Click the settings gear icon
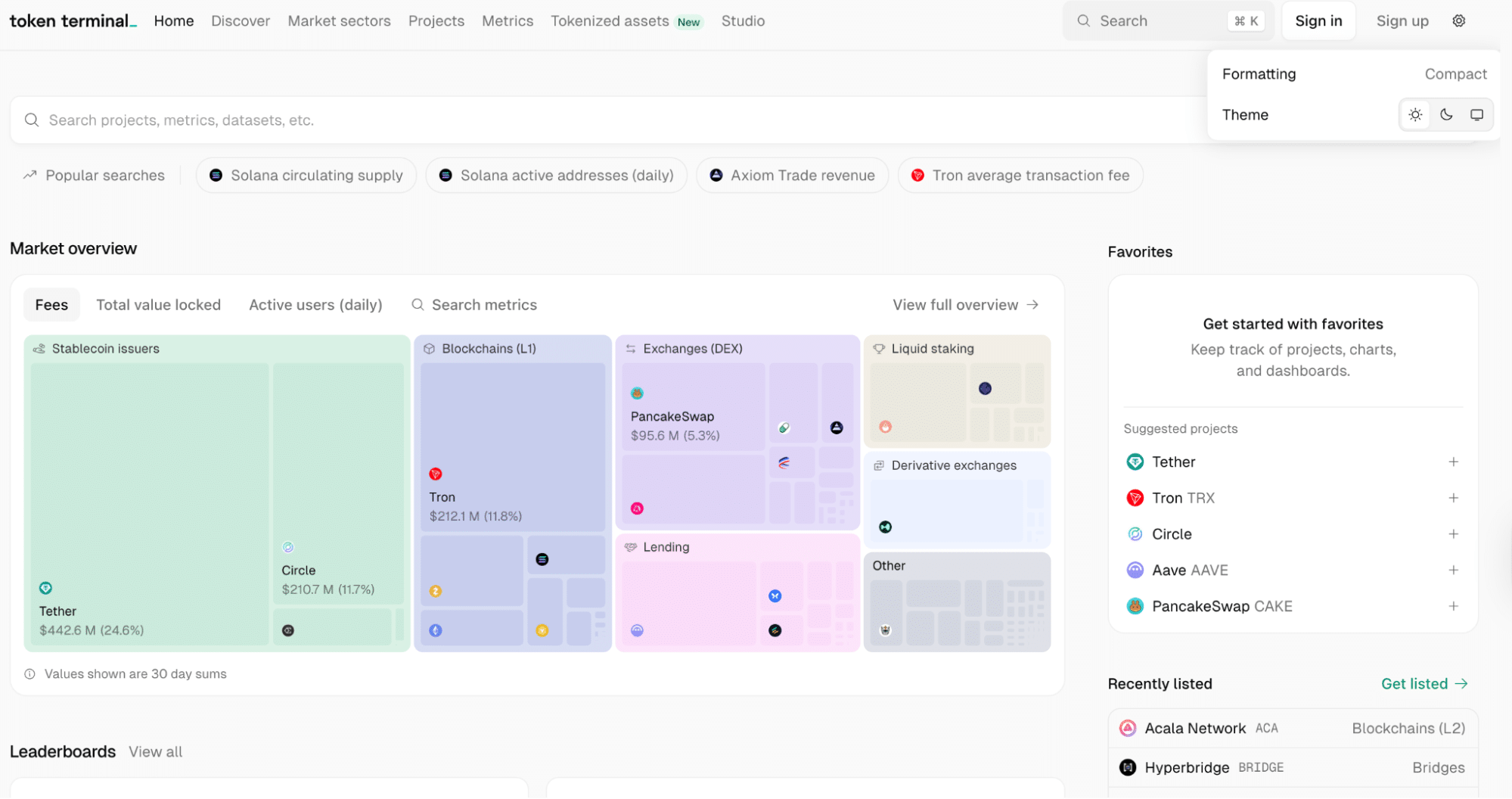1512x799 pixels. (1458, 21)
